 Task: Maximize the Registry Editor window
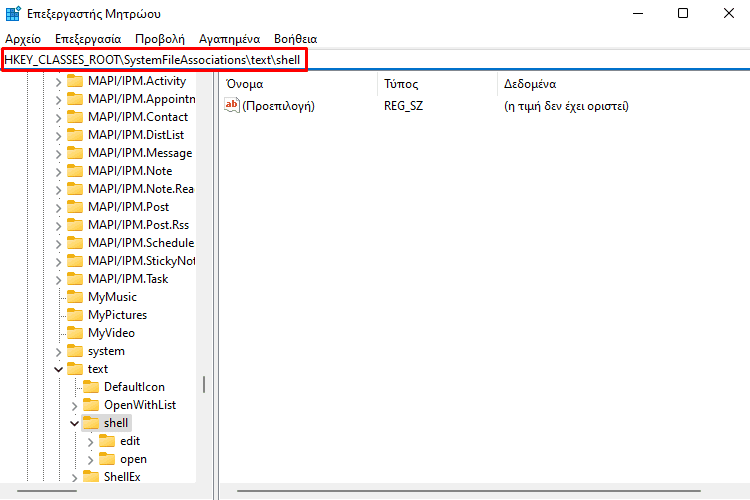tap(683, 13)
